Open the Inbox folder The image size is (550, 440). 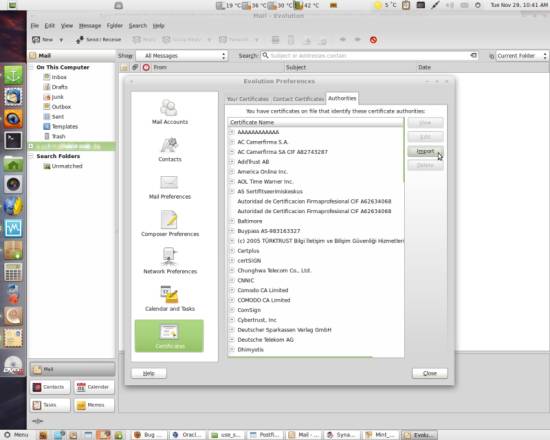[x=59, y=77]
